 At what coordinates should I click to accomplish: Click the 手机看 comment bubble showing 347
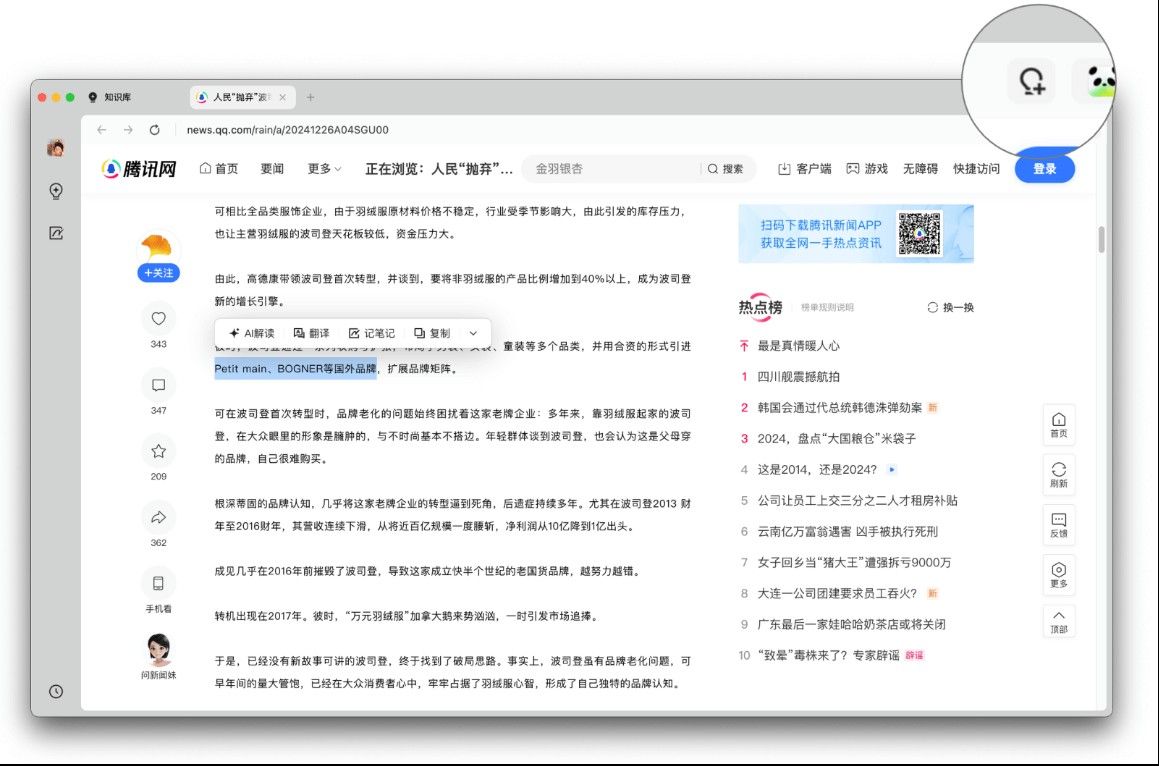click(x=158, y=382)
